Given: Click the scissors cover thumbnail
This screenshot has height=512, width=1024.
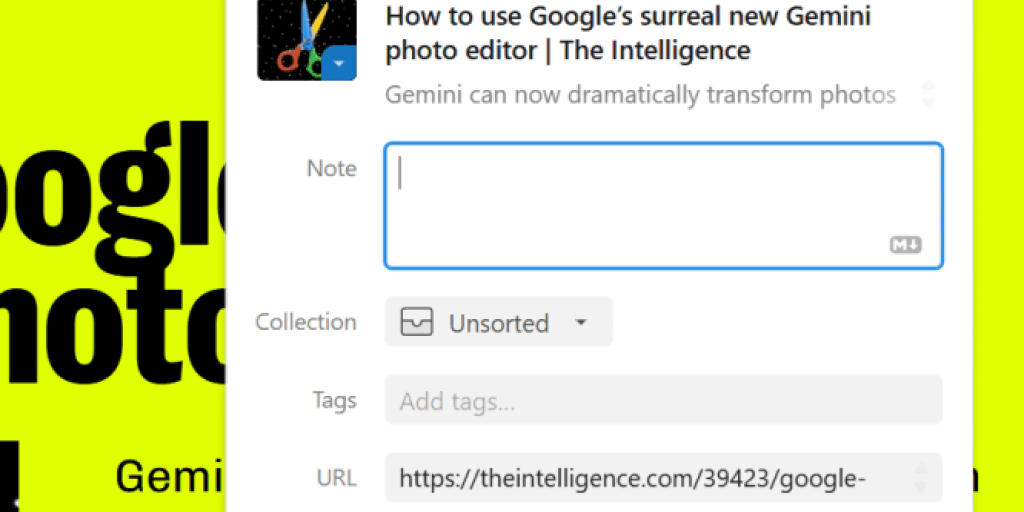Looking at the screenshot, I should [307, 40].
